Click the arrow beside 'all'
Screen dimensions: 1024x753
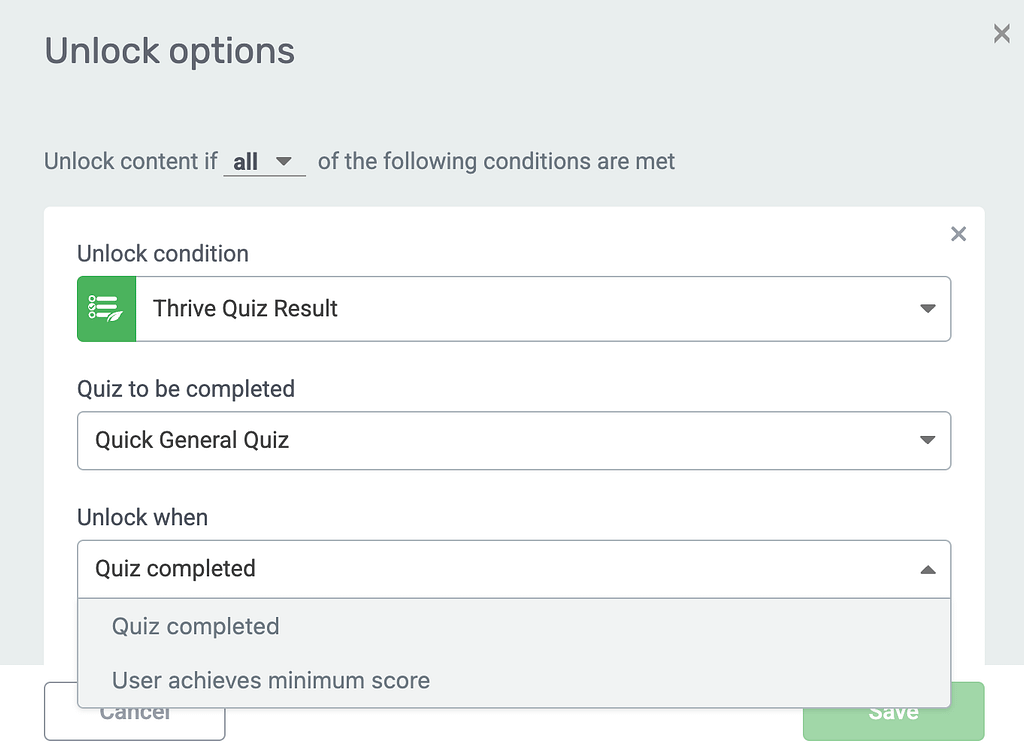[283, 161]
